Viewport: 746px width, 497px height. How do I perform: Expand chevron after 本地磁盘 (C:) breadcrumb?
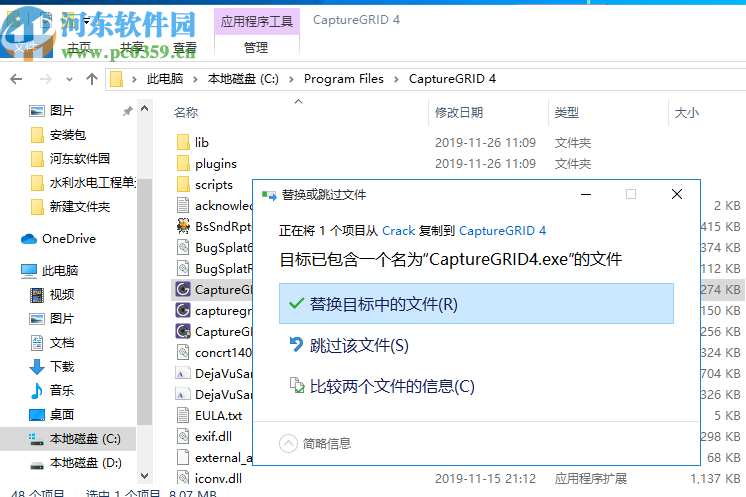click(291, 79)
